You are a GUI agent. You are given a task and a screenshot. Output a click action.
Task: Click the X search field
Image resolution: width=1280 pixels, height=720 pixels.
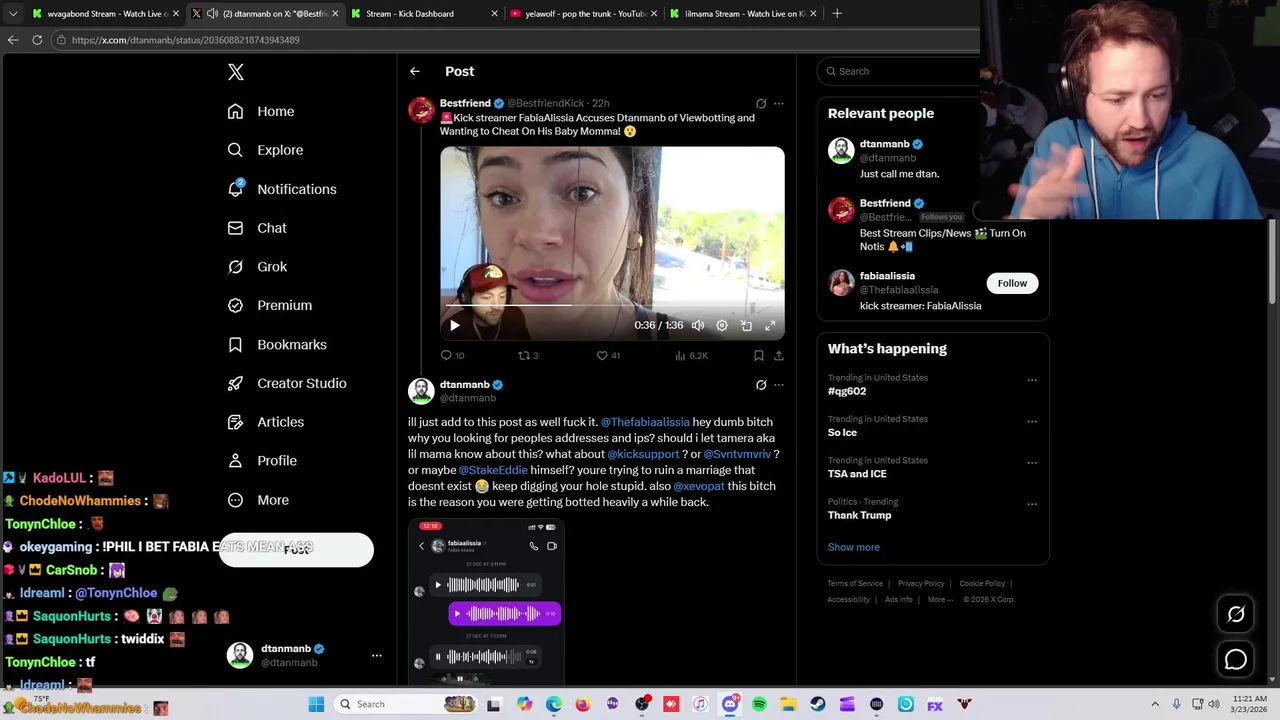point(900,71)
